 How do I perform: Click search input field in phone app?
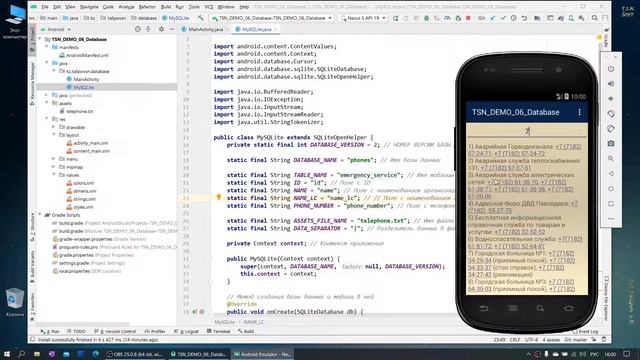click(527, 131)
